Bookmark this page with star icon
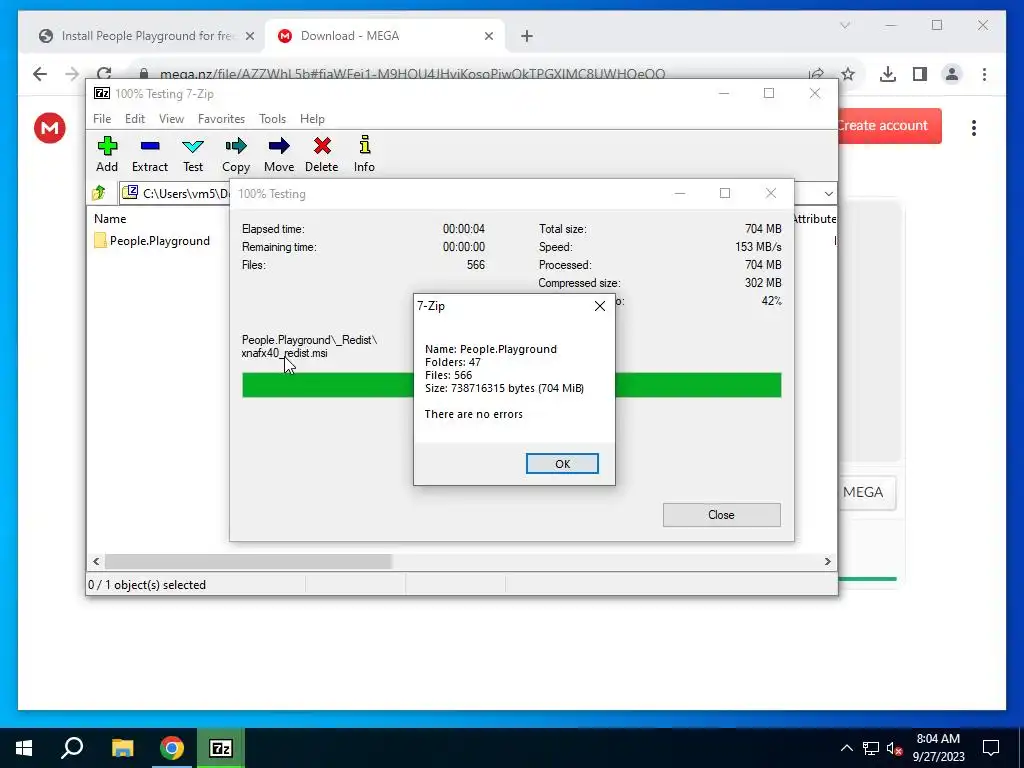The width and height of the screenshot is (1024, 768). pyautogui.click(x=848, y=74)
